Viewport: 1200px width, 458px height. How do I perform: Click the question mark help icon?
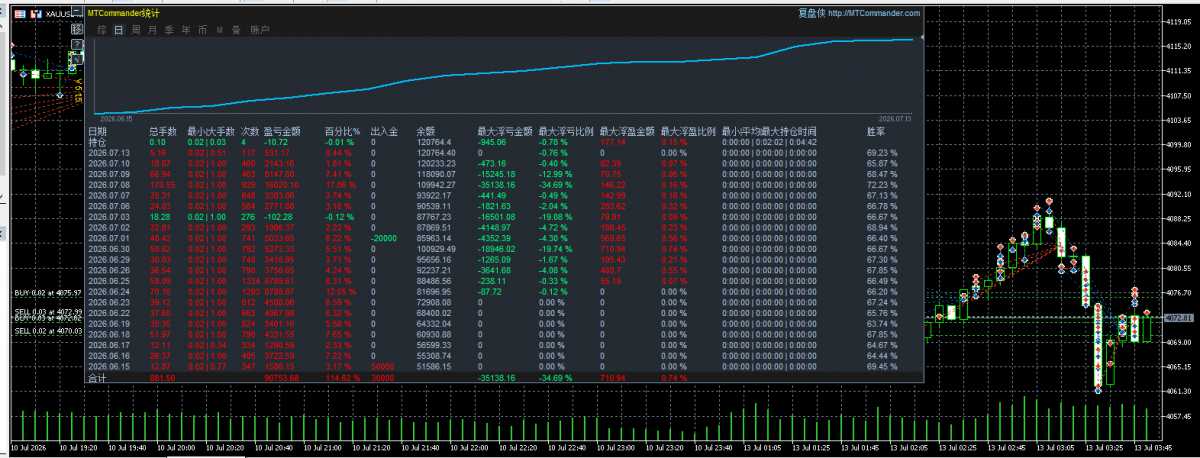(x=77, y=45)
